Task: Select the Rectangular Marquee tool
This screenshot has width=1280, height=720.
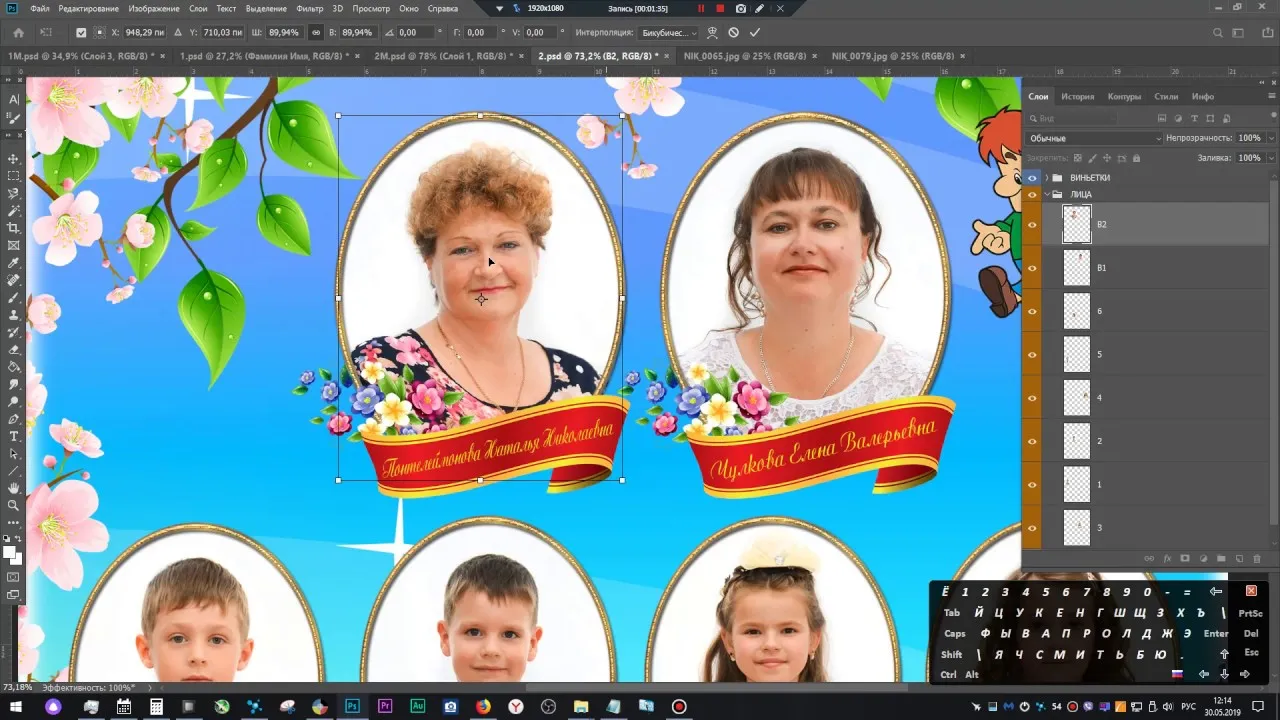Action: (14, 176)
